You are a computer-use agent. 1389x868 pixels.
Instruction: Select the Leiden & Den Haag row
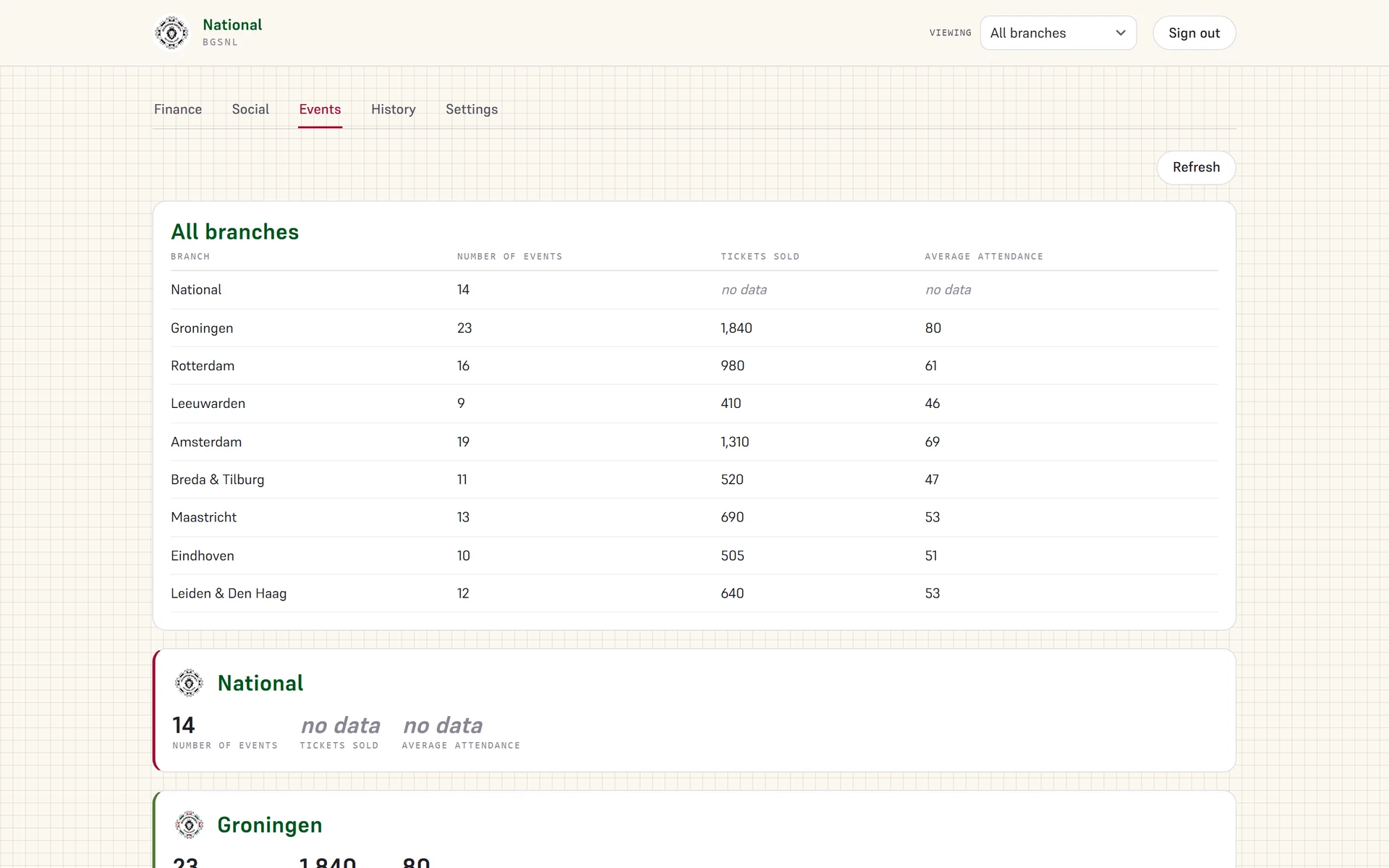[x=694, y=593]
